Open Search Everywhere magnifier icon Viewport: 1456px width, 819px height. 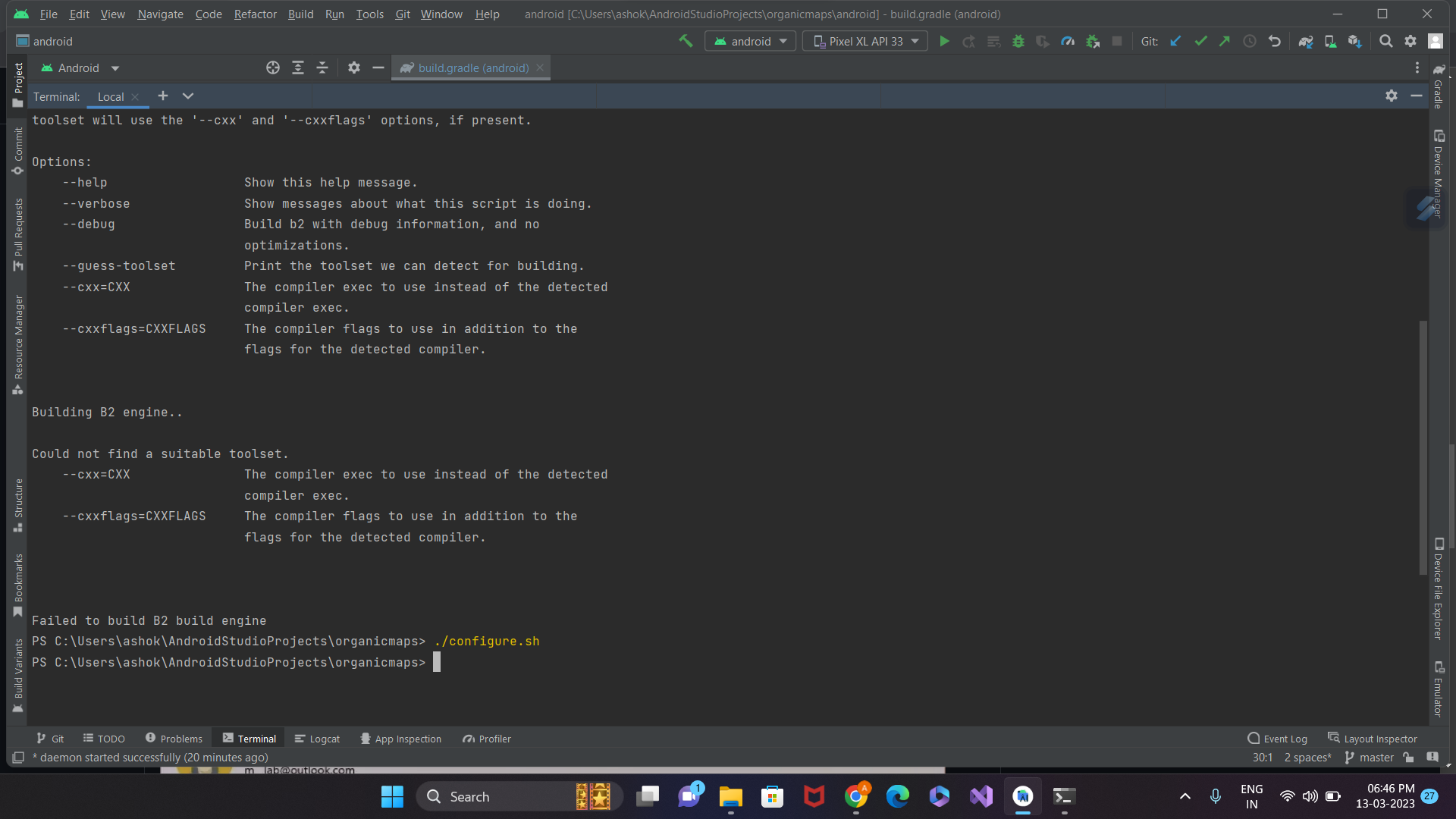(1386, 41)
